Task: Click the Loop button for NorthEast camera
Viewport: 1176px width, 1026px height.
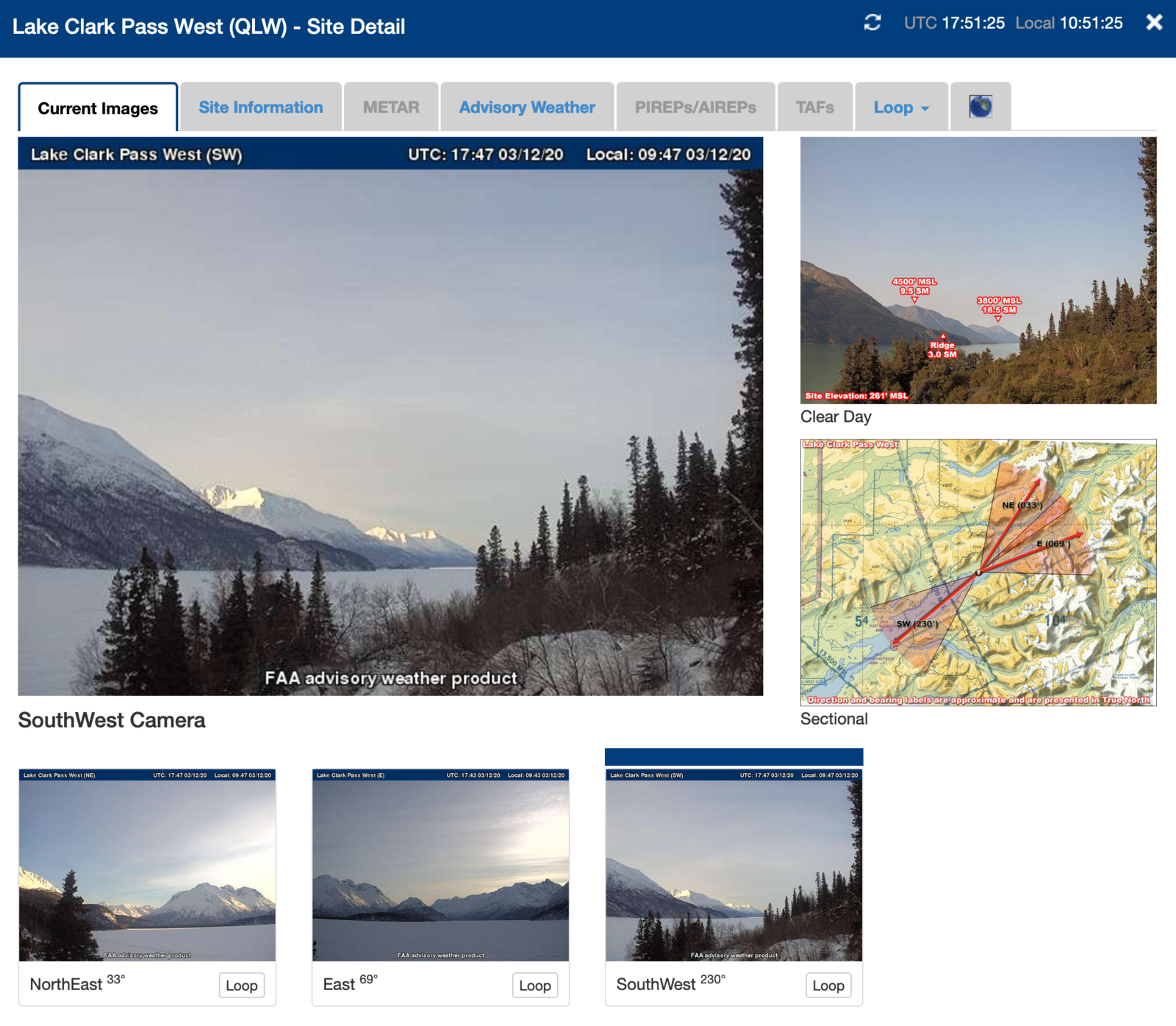Action: click(x=241, y=986)
